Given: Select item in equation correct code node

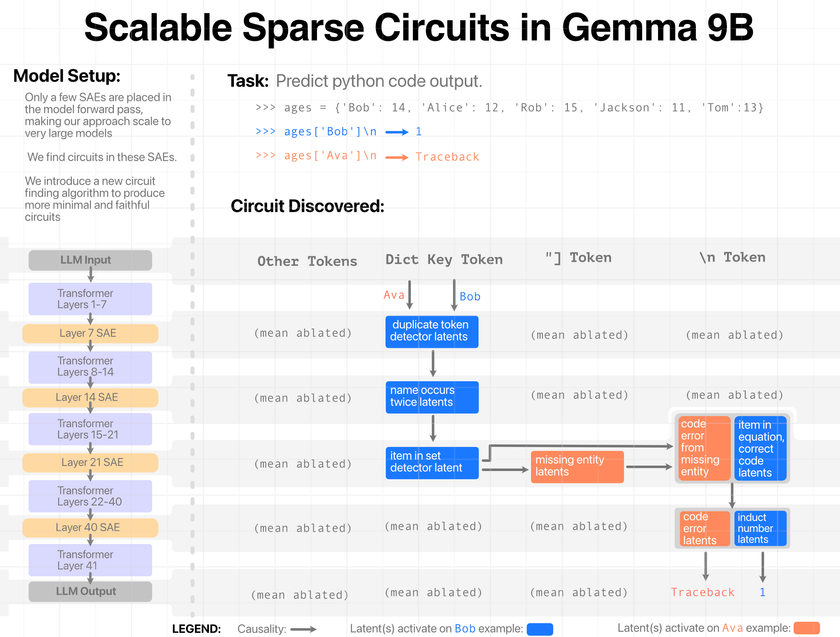Looking at the screenshot, I should coord(761,448).
